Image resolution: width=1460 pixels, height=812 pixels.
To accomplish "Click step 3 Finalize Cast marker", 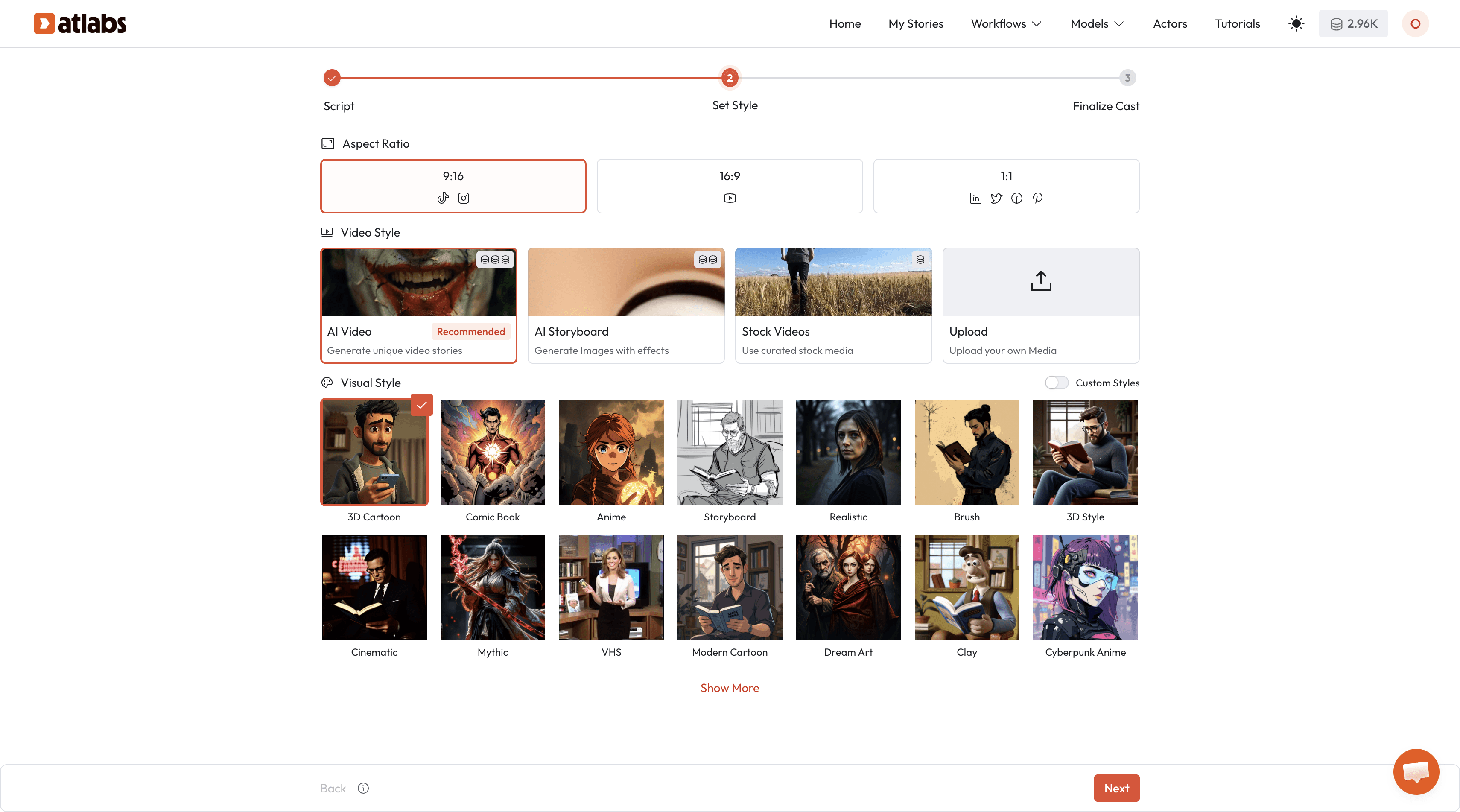I will (1127, 78).
